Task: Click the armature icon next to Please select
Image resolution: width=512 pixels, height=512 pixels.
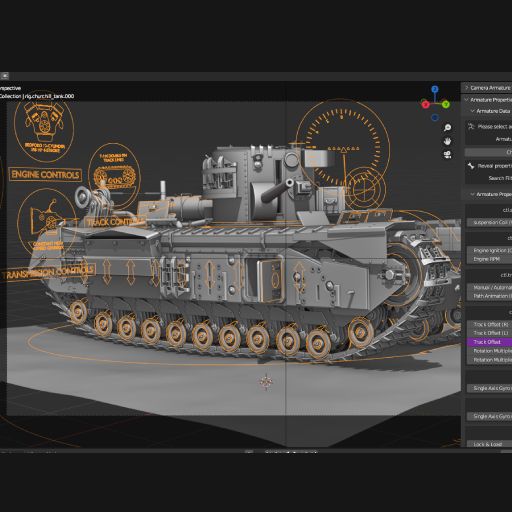Action: [x=471, y=126]
